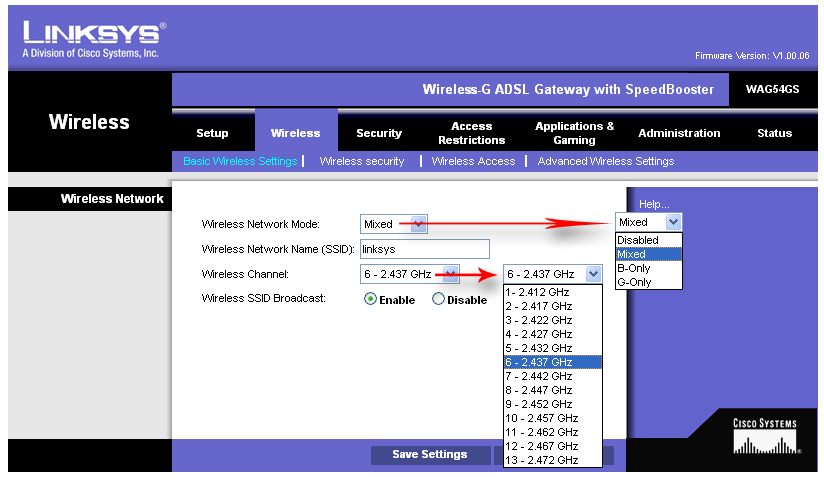Viewport: 824px width, 481px height.
Task: Select channel 7 - 2.442 GHz
Action: point(552,376)
